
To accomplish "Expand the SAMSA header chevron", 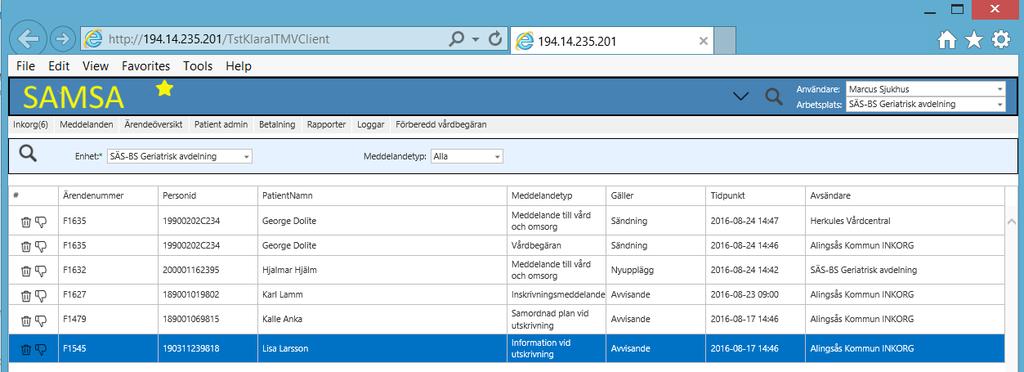I will pos(740,97).
